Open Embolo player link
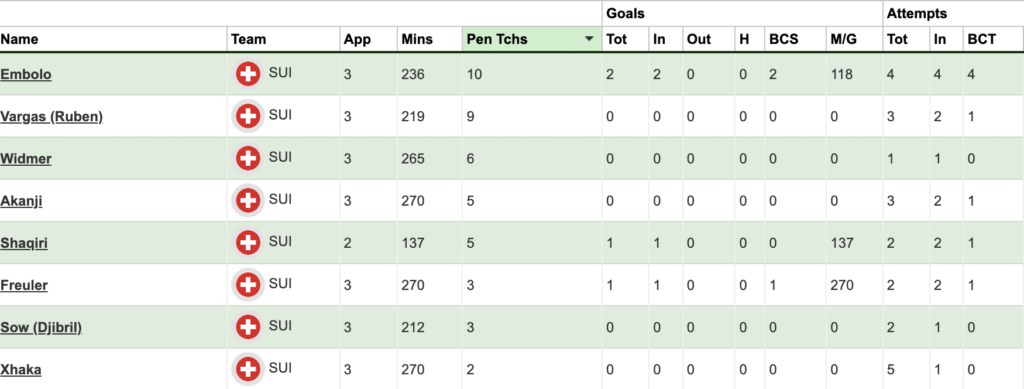 coord(26,74)
